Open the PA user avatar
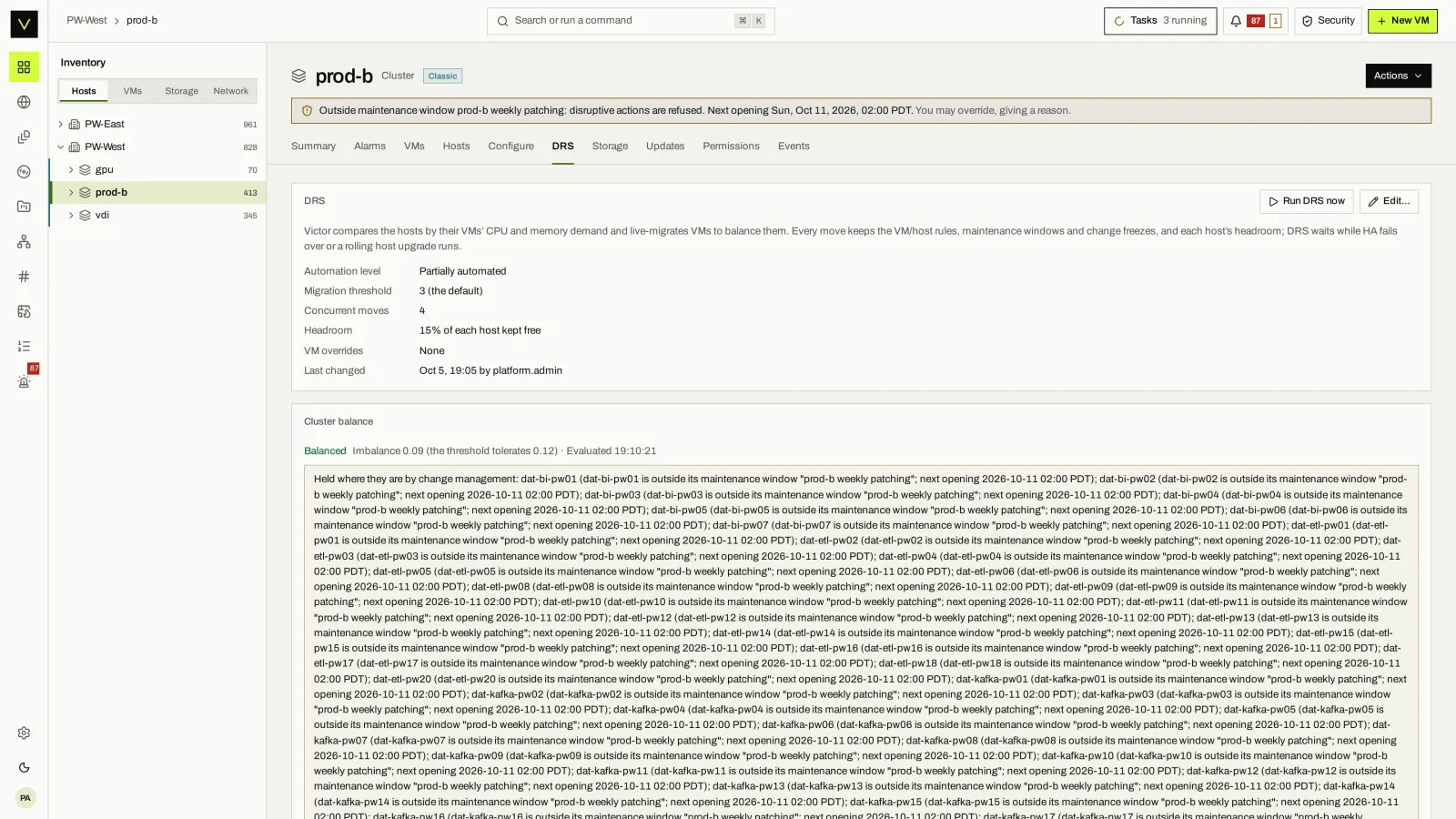Viewport: 1456px width, 819px height. 25,798
